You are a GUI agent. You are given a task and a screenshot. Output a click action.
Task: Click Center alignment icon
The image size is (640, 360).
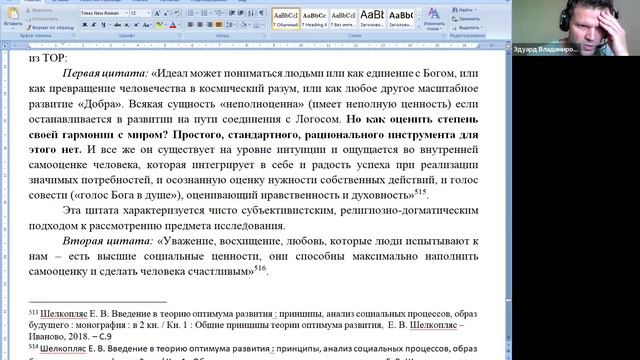(200, 25)
